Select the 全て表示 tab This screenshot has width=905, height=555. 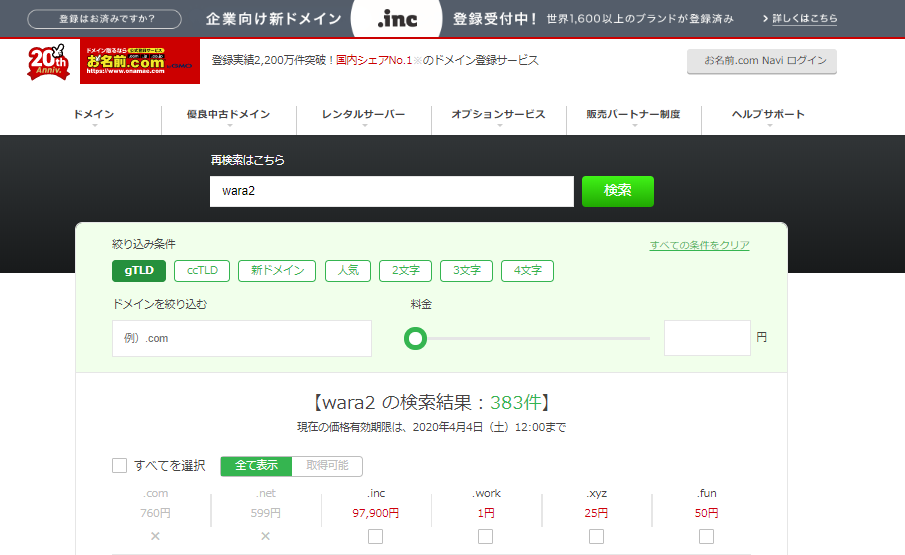[x=256, y=466]
